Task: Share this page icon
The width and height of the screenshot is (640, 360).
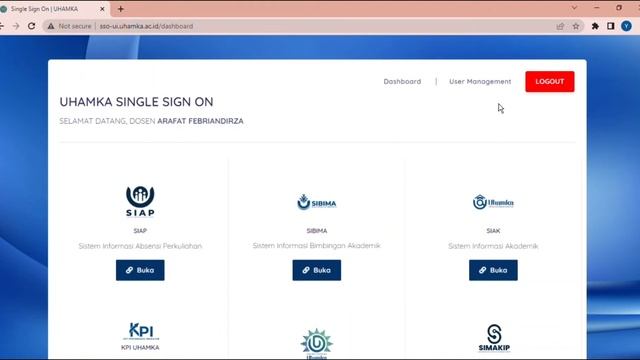Action: 560,26
